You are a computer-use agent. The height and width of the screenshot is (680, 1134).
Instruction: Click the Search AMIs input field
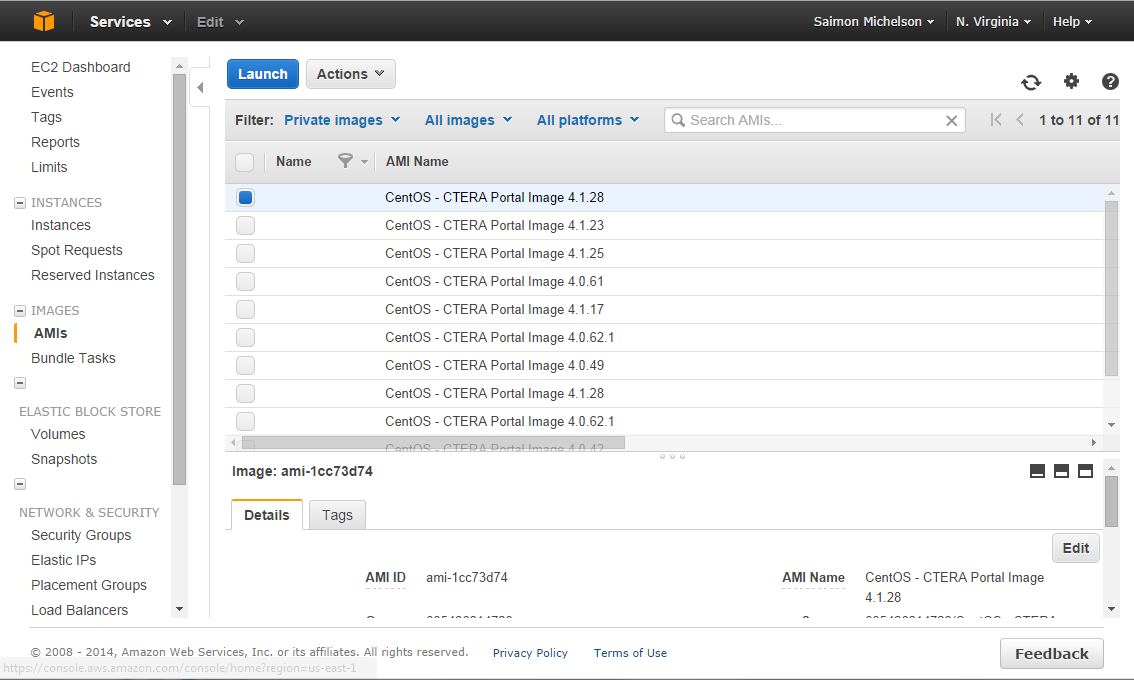[x=814, y=120]
